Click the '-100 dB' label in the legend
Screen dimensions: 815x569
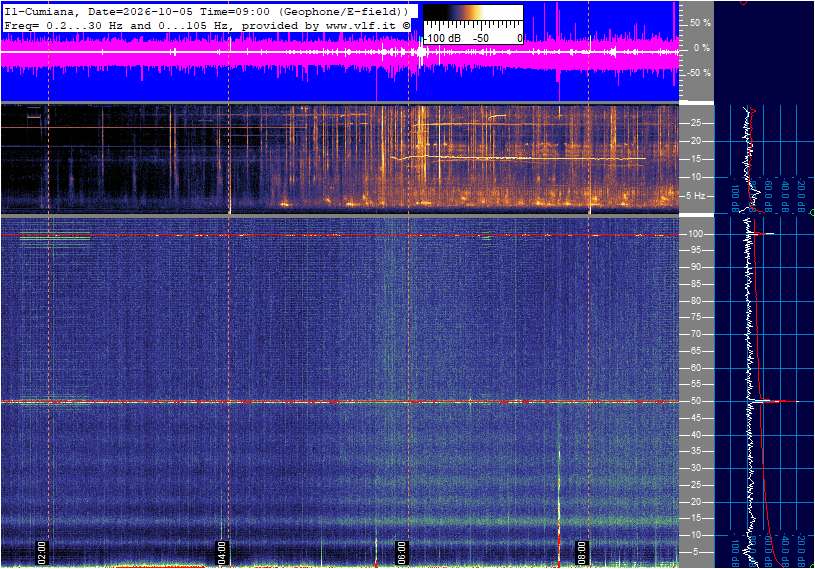pyautogui.click(x=442, y=38)
